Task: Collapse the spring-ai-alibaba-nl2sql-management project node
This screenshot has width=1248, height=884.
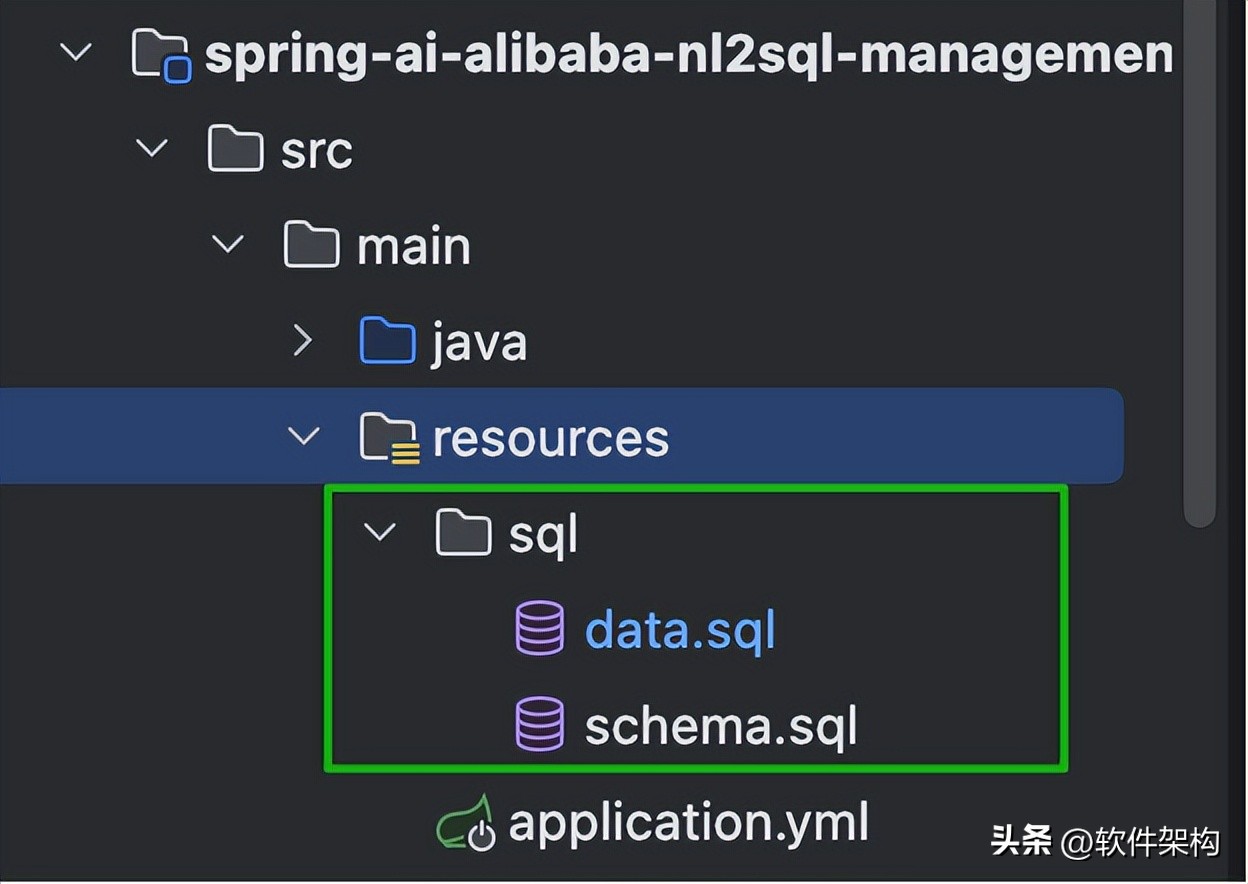Action: 75,51
